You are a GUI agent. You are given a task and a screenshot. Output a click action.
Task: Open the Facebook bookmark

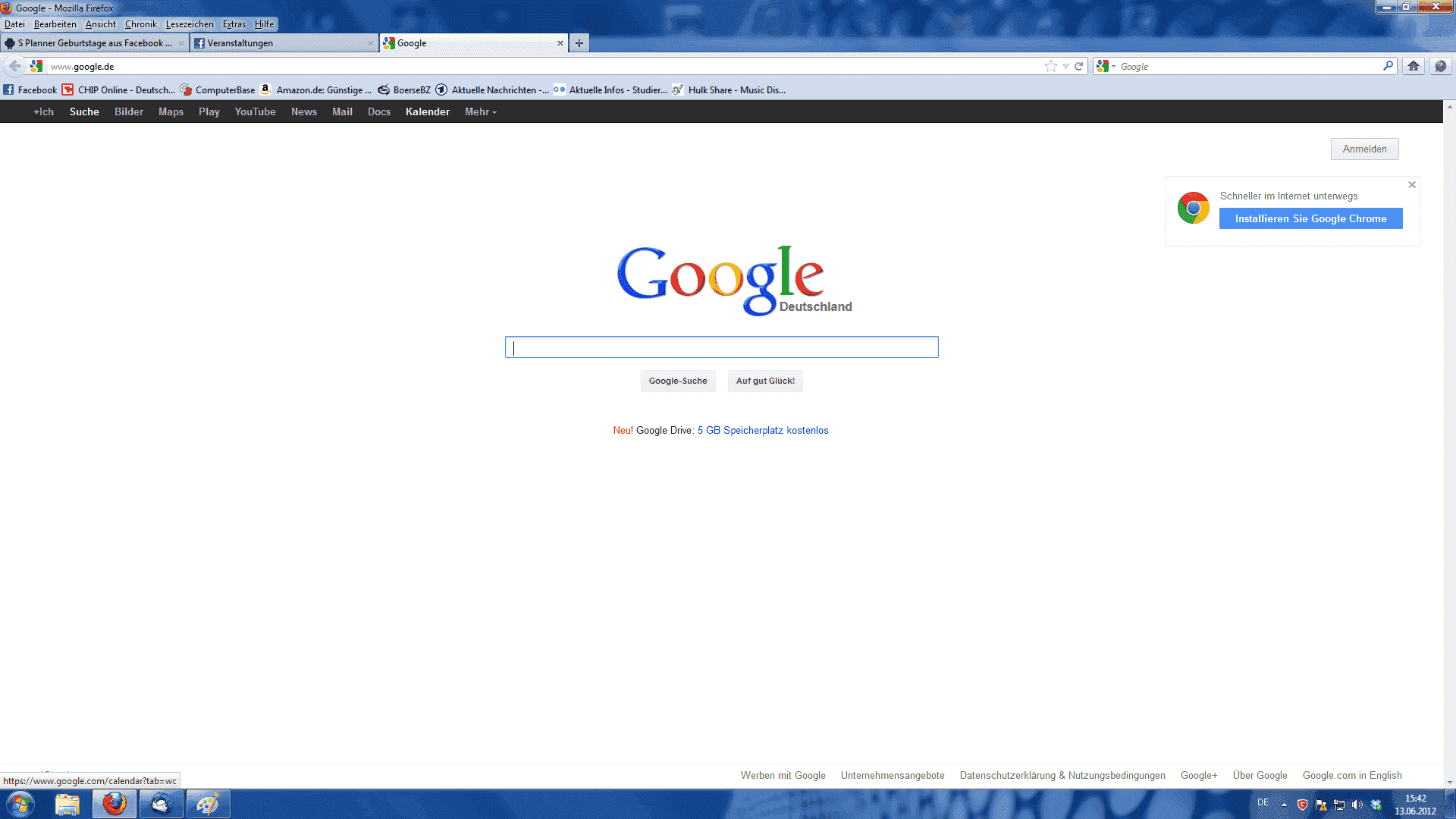tap(30, 89)
